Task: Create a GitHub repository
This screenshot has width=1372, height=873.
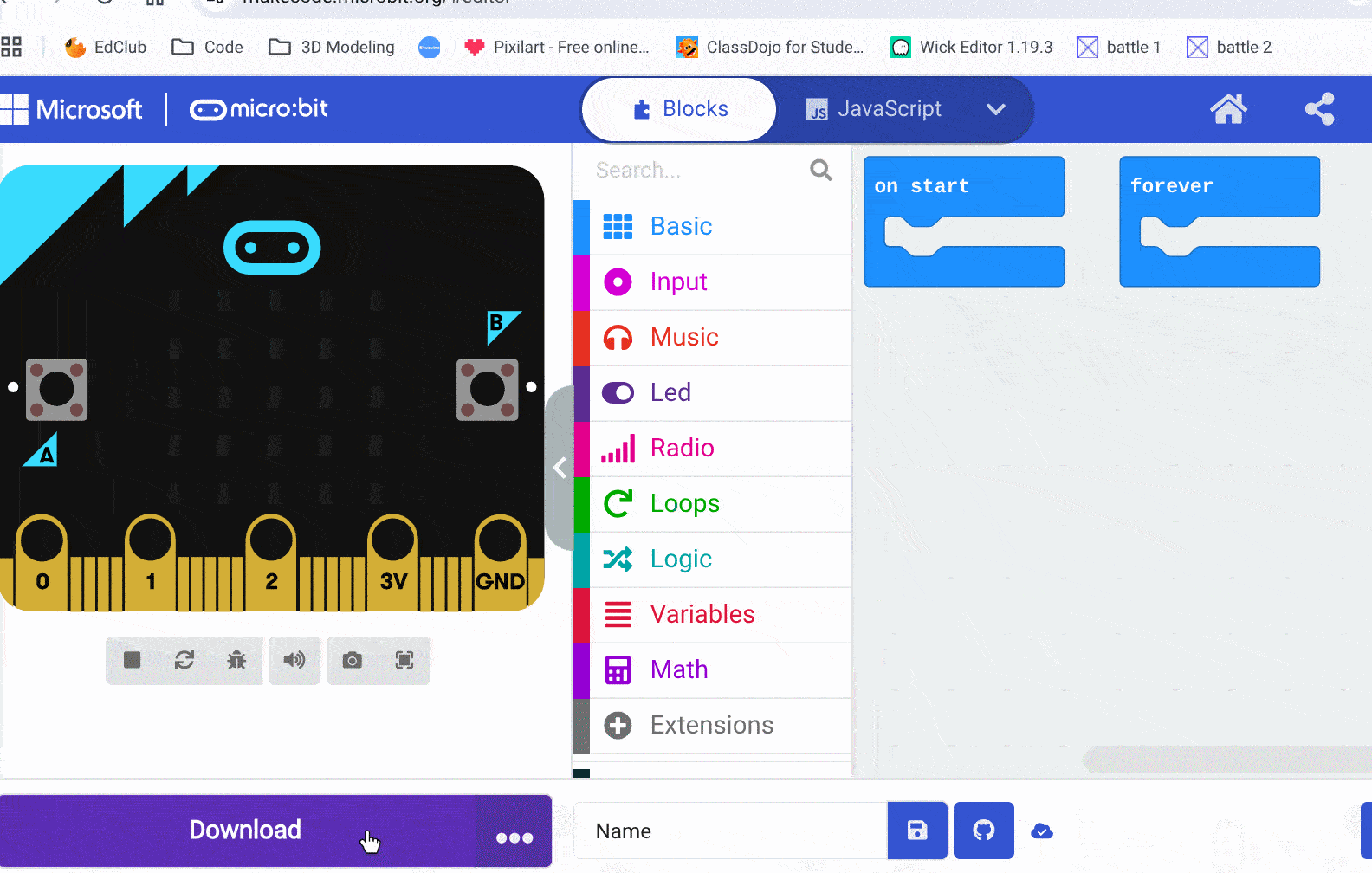Action: coord(984,831)
